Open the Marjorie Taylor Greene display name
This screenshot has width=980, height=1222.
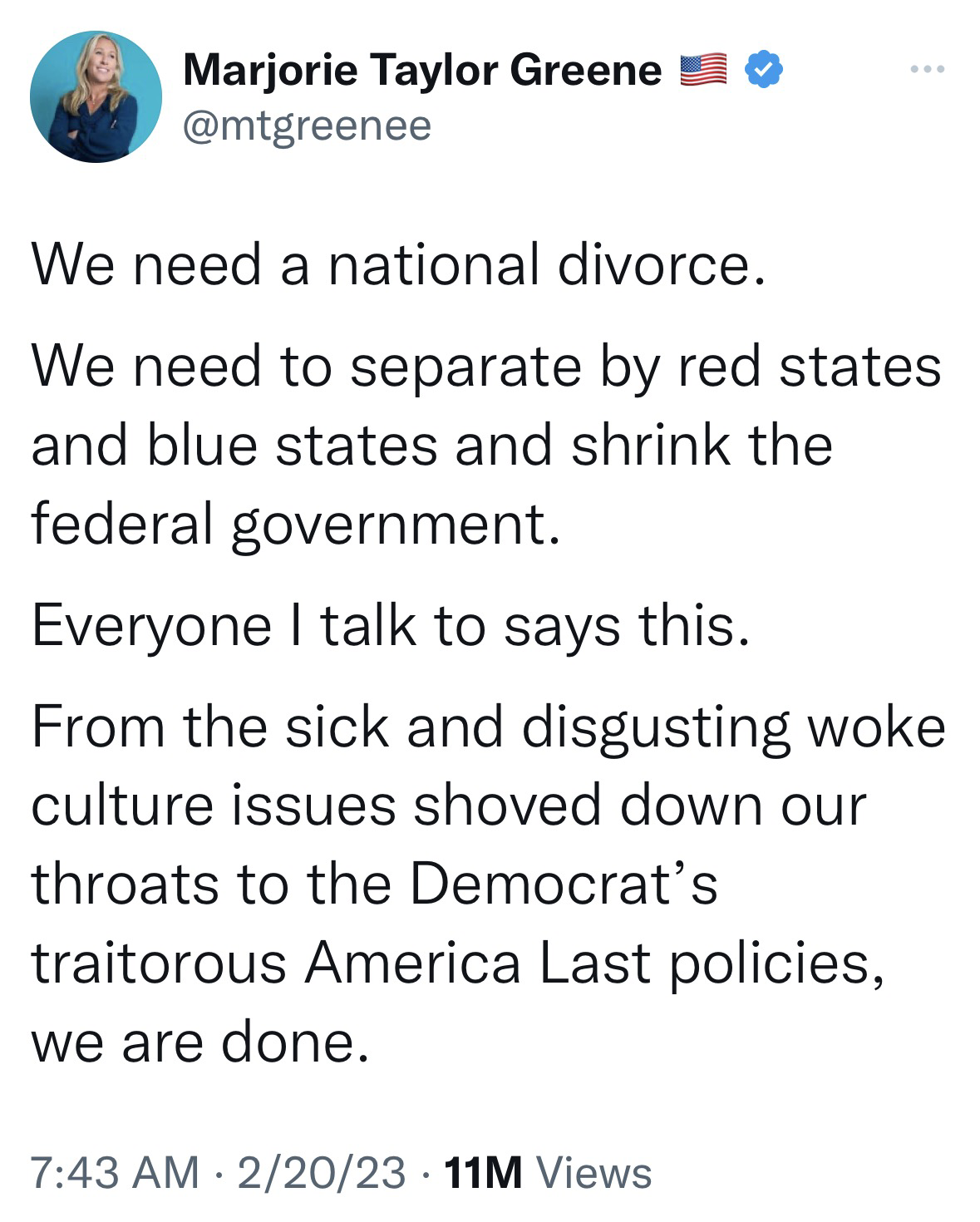tap(422, 70)
